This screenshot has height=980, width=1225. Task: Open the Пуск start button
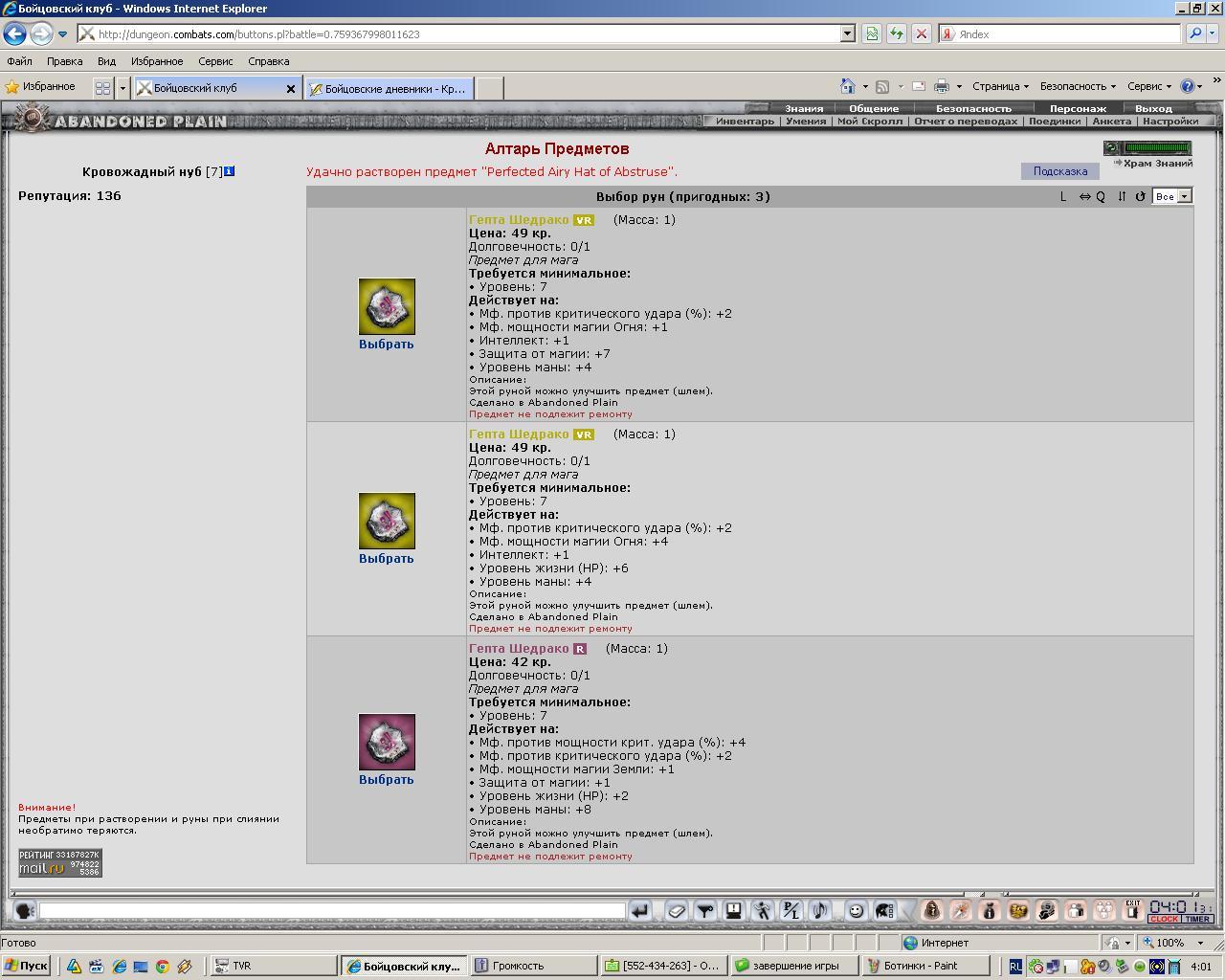26,966
